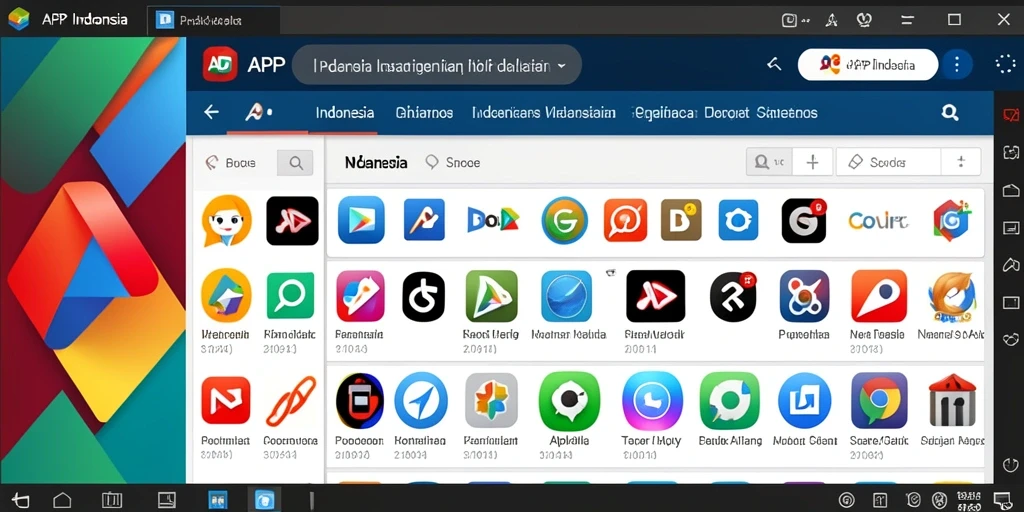Open the black G icon with red badge

pos(804,221)
